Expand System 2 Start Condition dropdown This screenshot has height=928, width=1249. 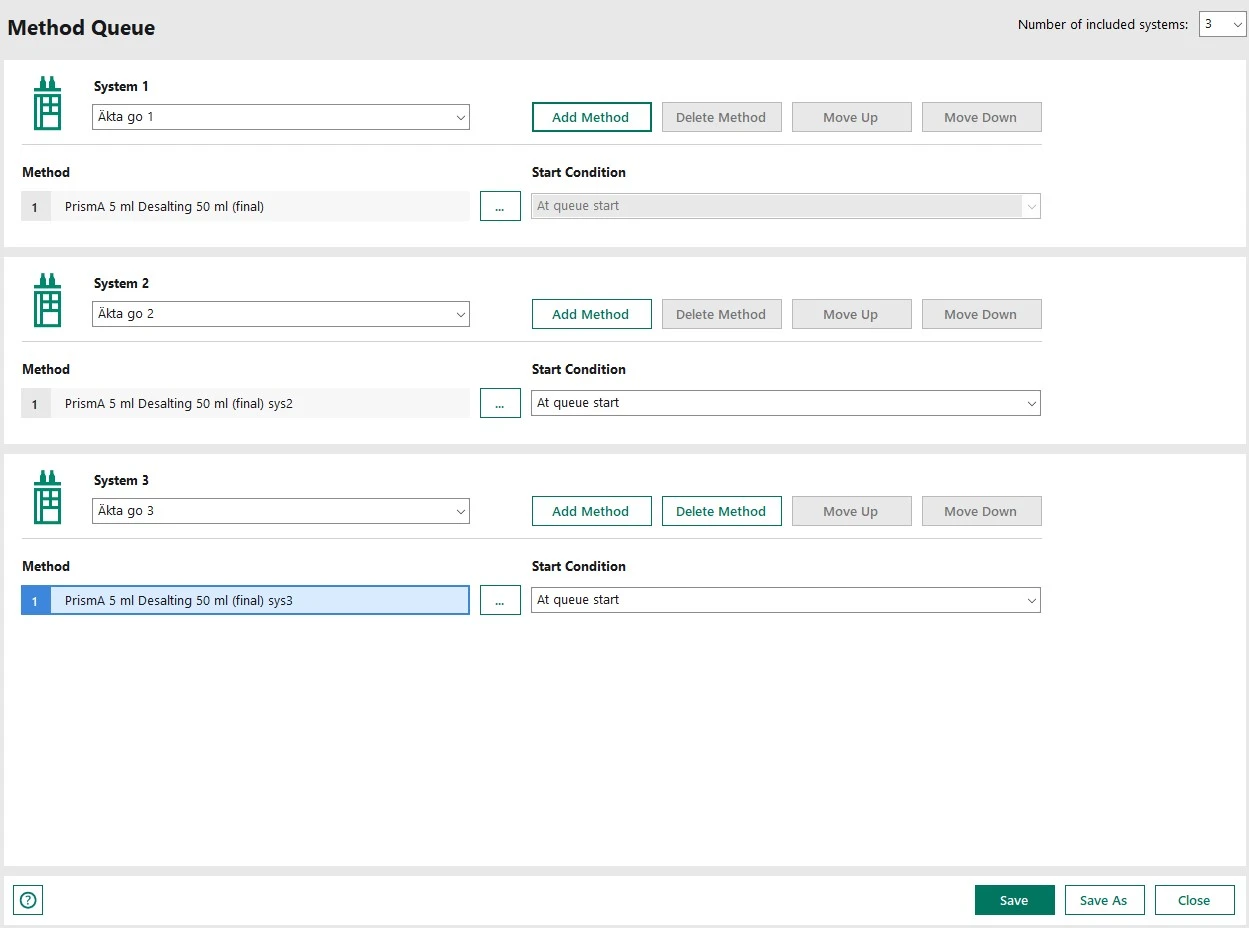[785, 403]
